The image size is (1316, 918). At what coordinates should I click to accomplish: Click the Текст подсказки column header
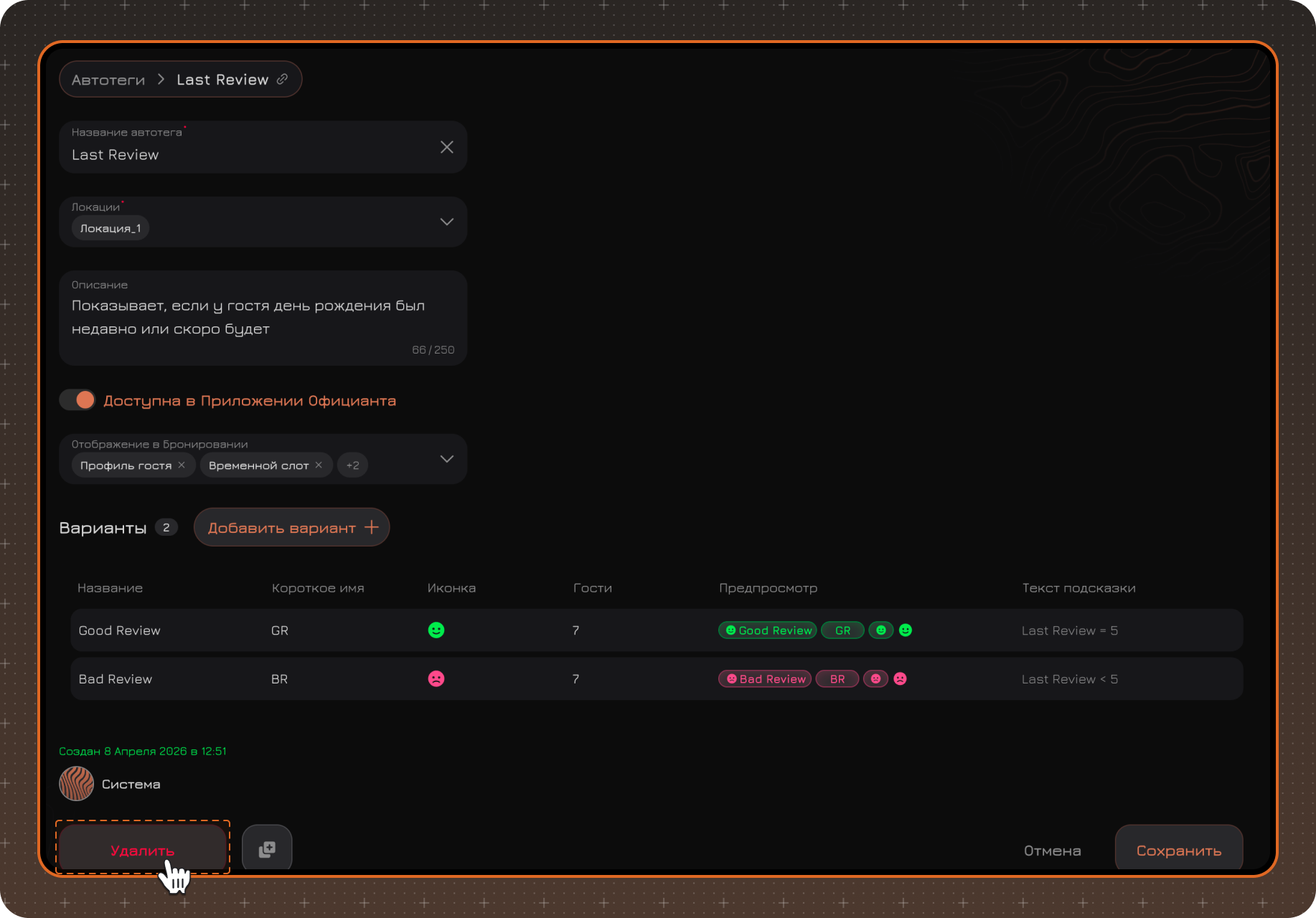(x=1078, y=588)
